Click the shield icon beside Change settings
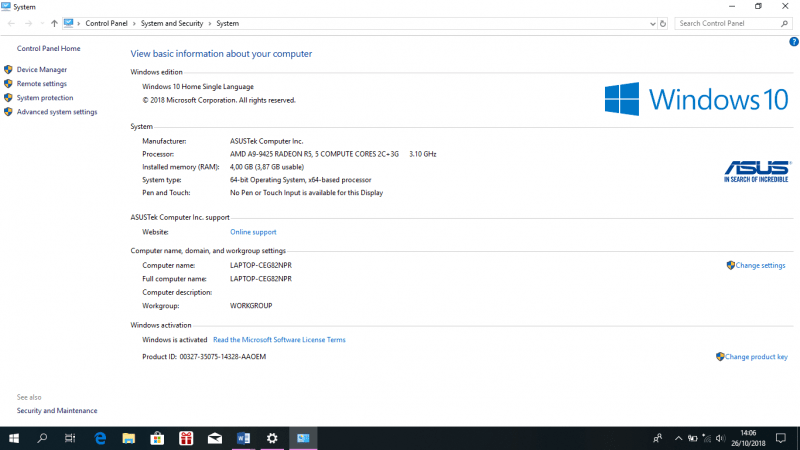 (x=731, y=265)
